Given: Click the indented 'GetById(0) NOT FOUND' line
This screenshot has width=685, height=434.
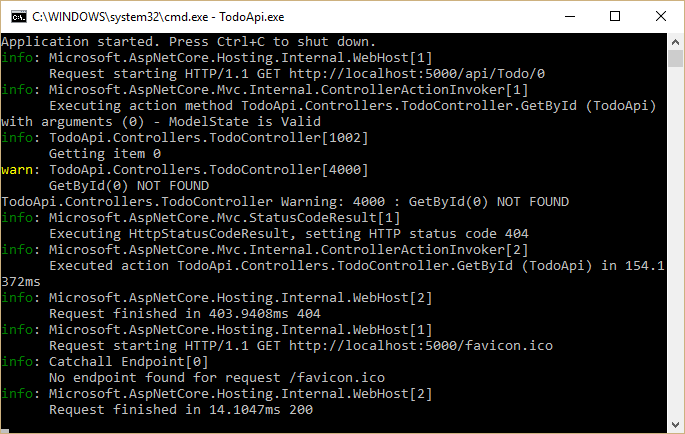Looking at the screenshot, I should (x=129, y=185).
